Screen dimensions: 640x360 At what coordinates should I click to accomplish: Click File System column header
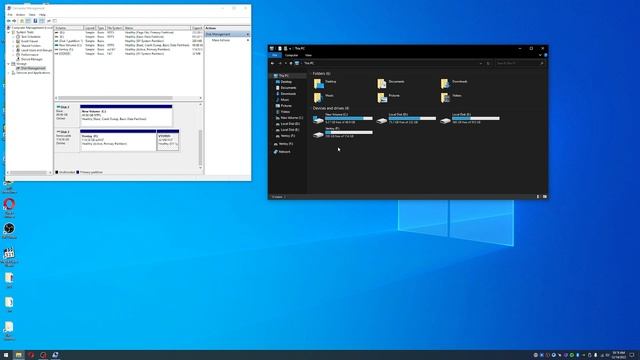[x=114, y=28]
